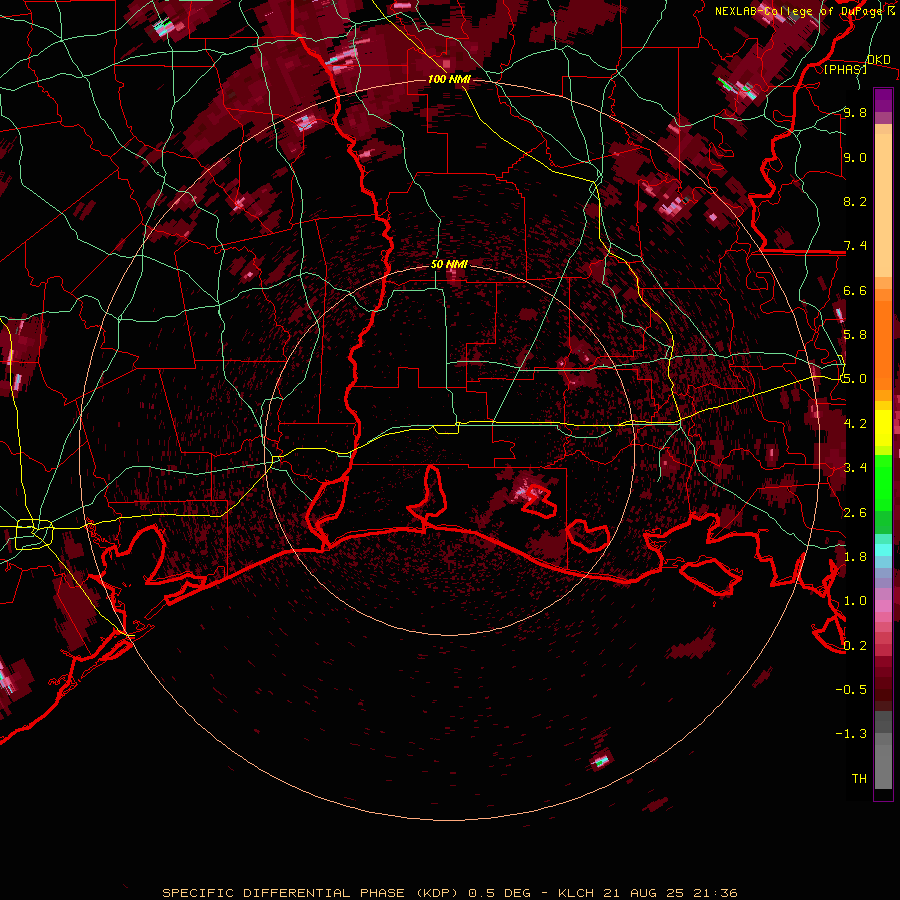Click the 8.2 value on the color scale
The image size is (900, 900).
pos(855,201)
